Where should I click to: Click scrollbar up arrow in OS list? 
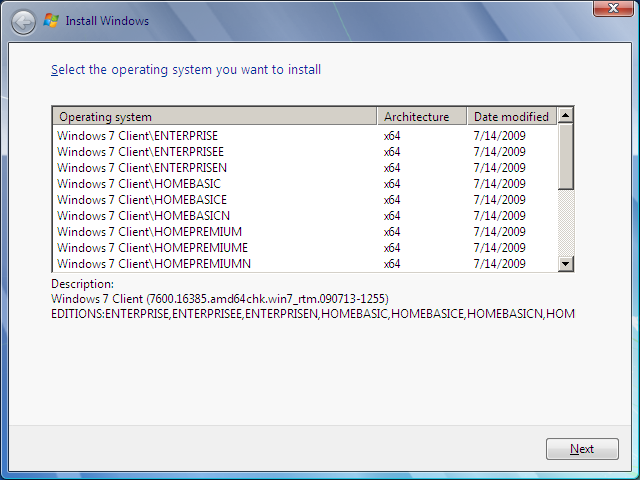click(565, 116)
